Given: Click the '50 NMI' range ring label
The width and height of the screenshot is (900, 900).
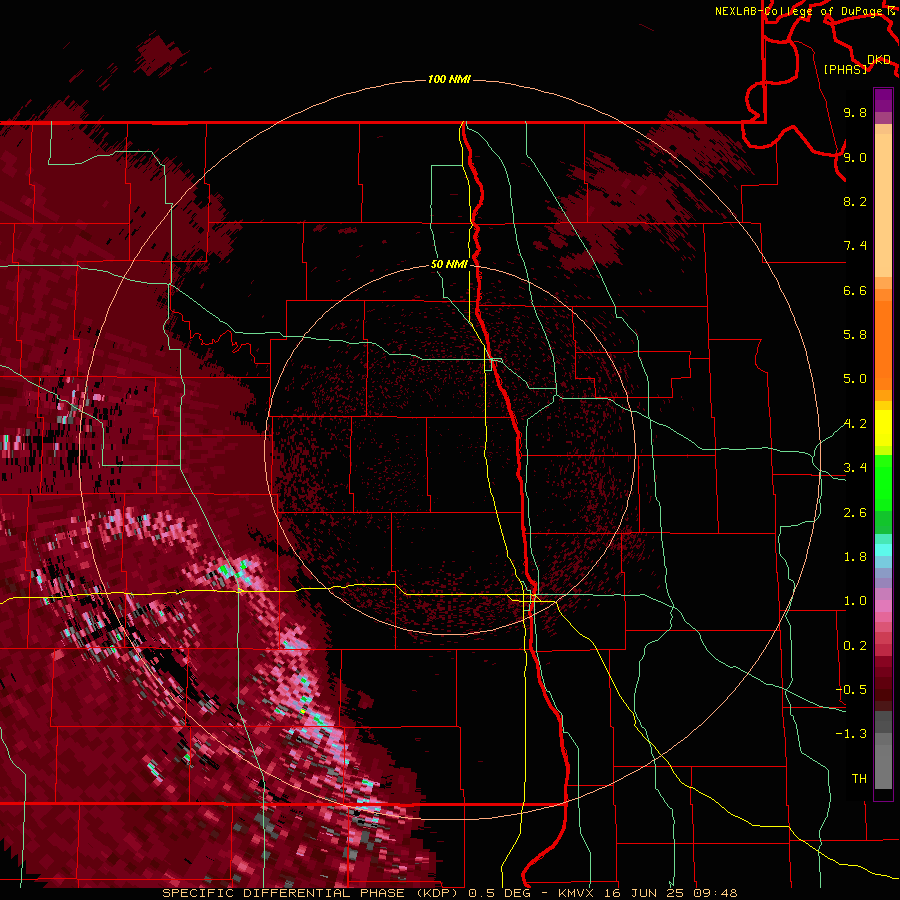Looking at the screenshot, I should coord(449,264).
